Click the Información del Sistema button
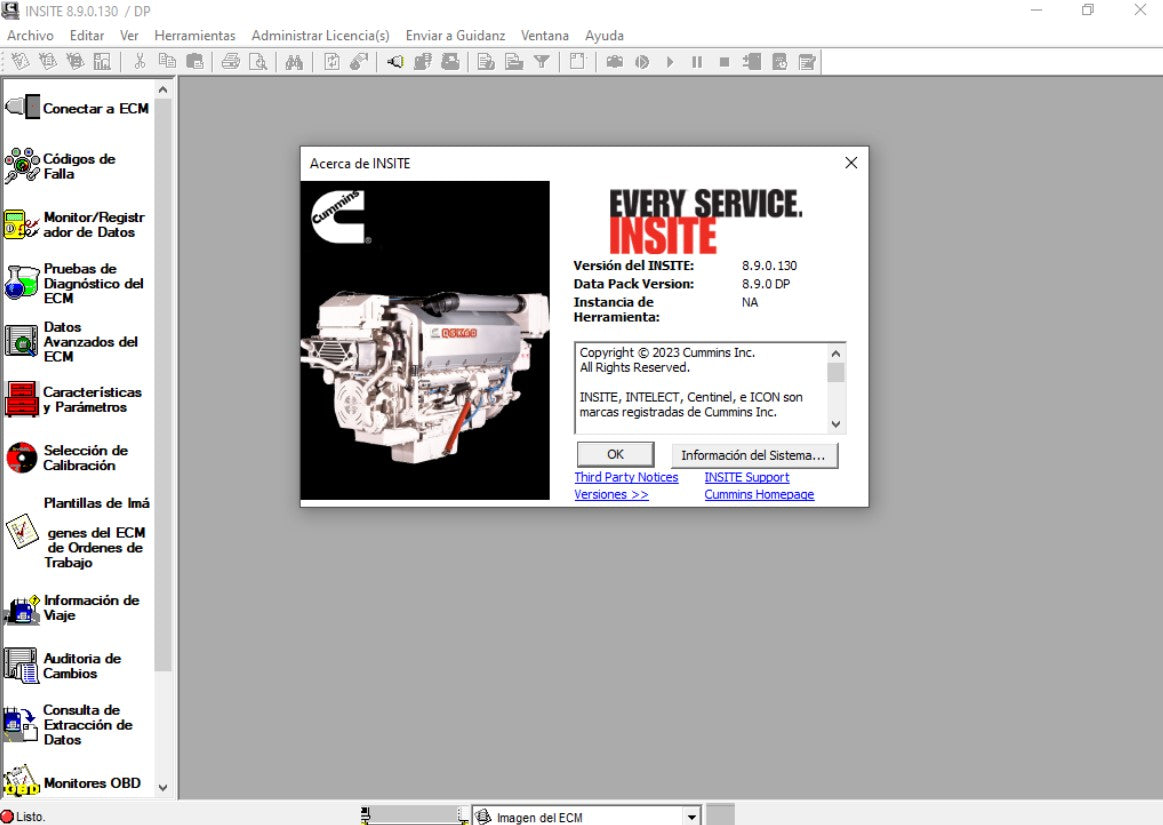The width and height of the screenshot is (1163, 825). point(753,455)
